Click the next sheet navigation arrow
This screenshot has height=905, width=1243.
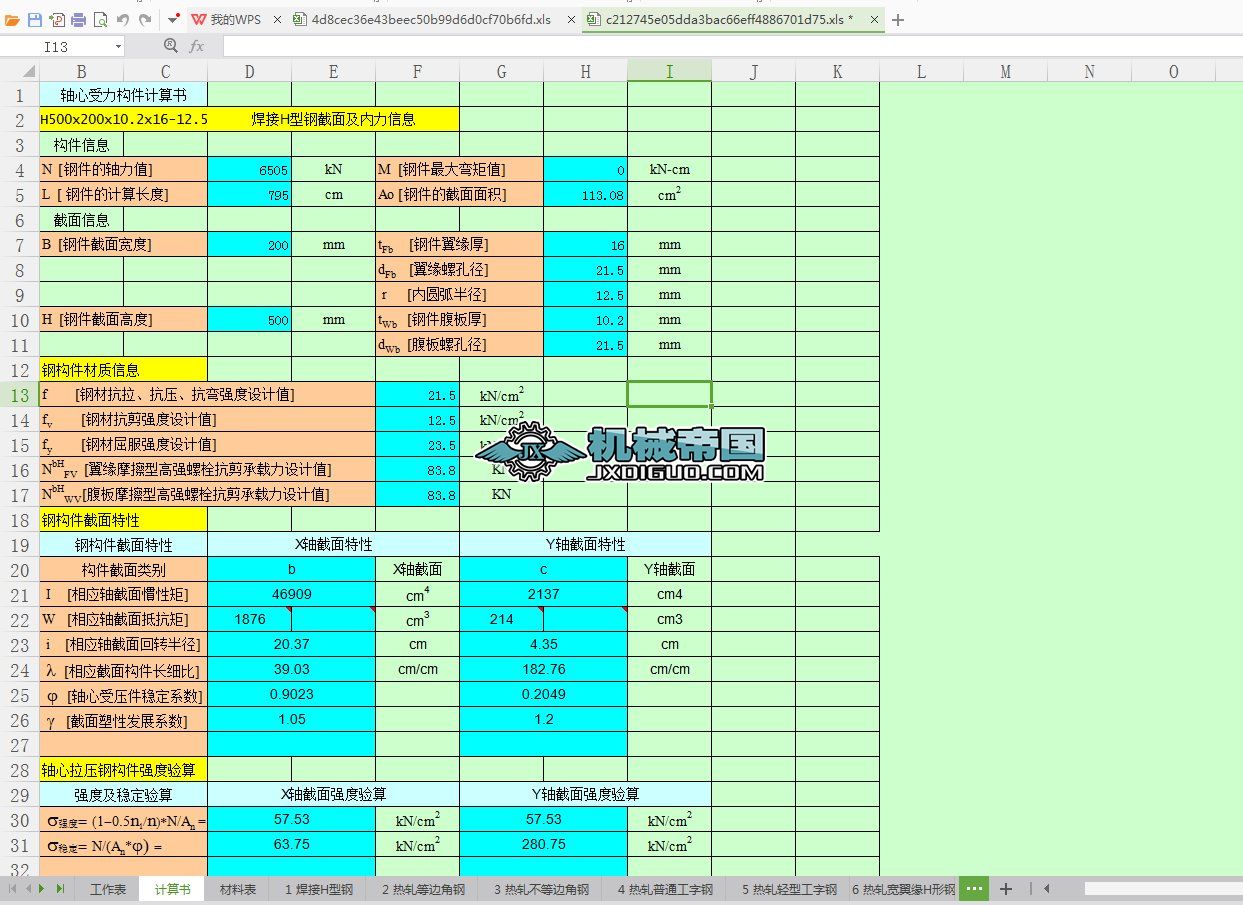(43, 888)
